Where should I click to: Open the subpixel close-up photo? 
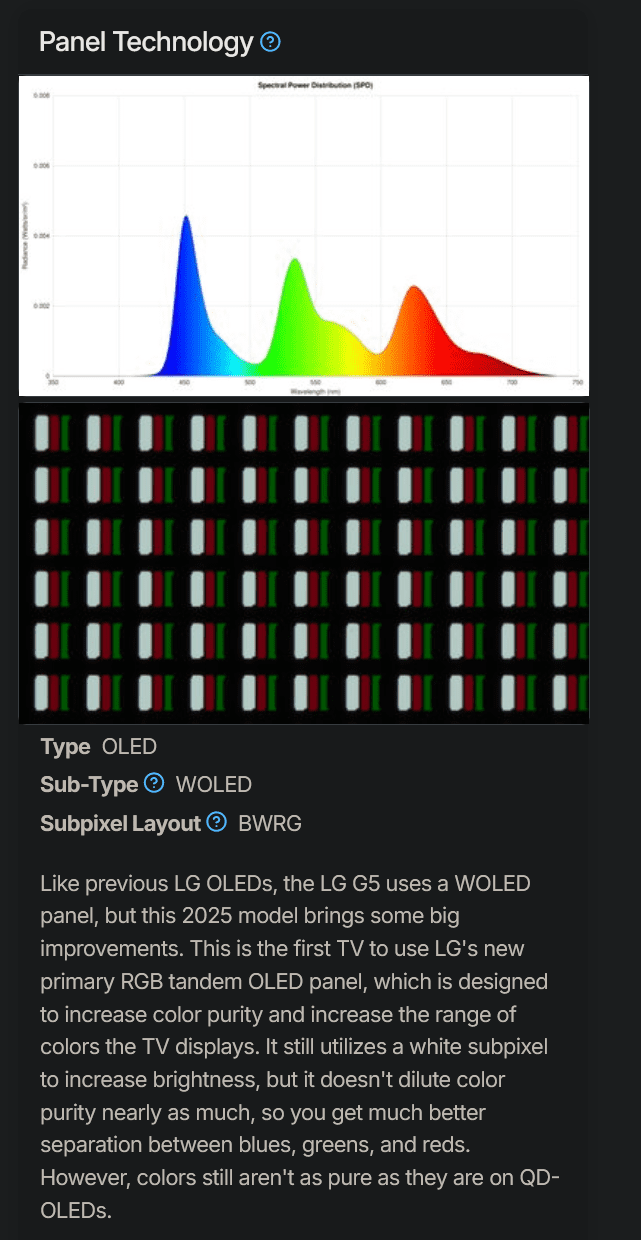click(304, 562)
